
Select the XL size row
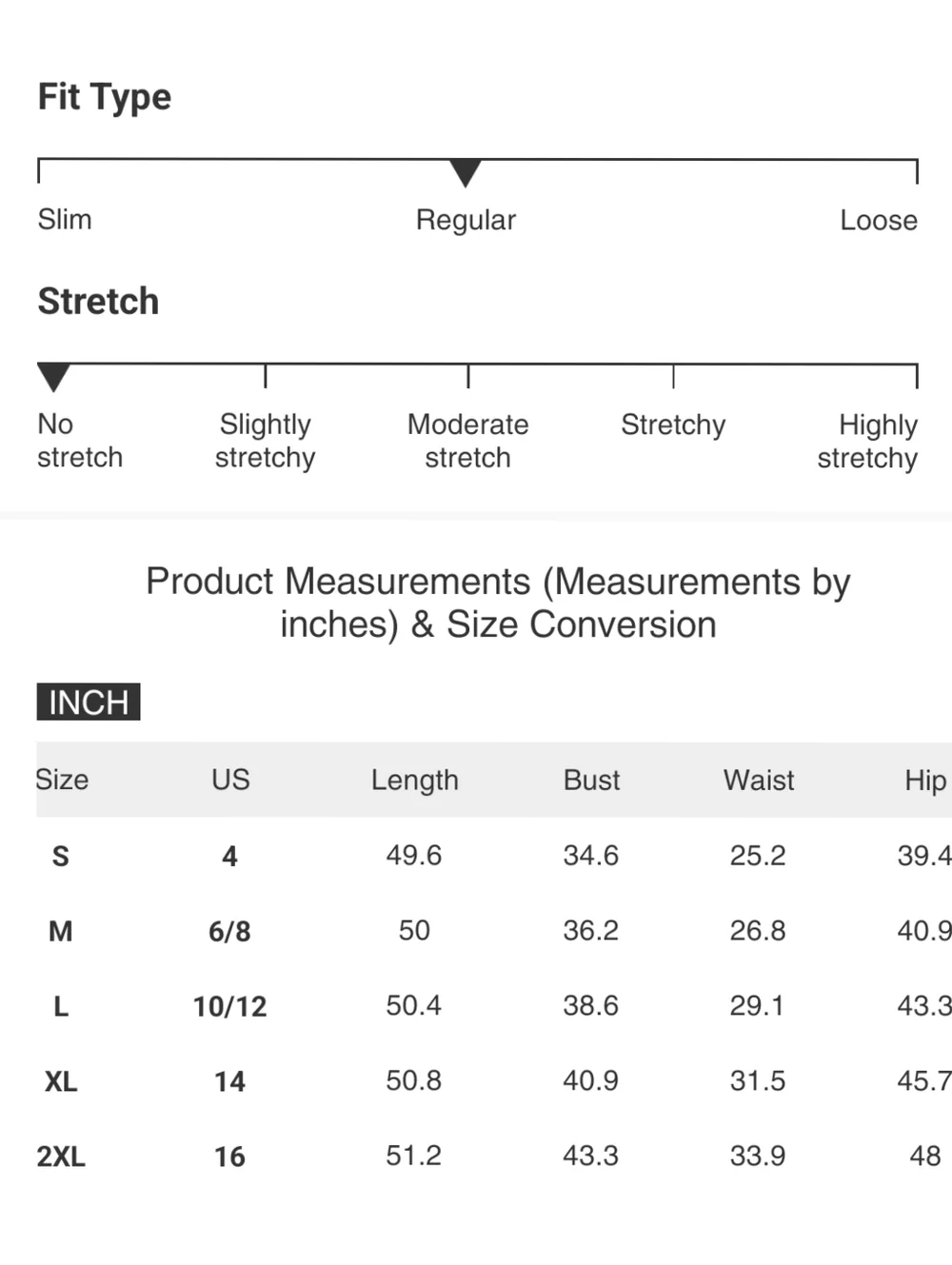[494, 1080]
